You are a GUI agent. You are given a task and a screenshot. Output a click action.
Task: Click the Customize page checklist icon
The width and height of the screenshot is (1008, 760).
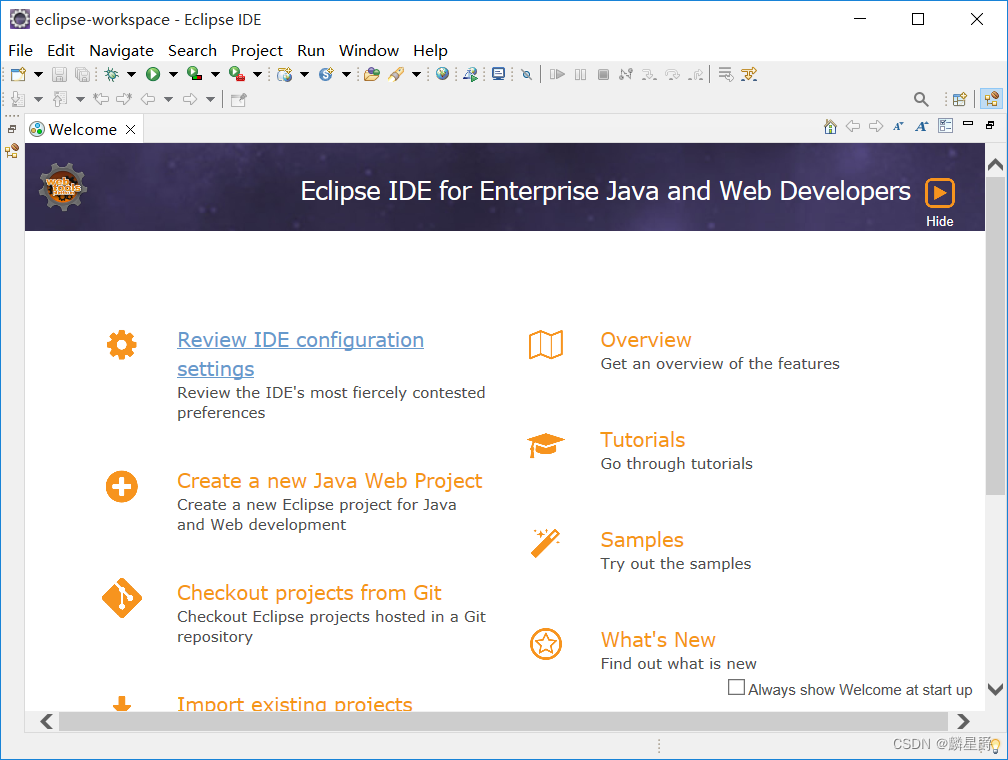pyautogui.click(x=946, y=126)
